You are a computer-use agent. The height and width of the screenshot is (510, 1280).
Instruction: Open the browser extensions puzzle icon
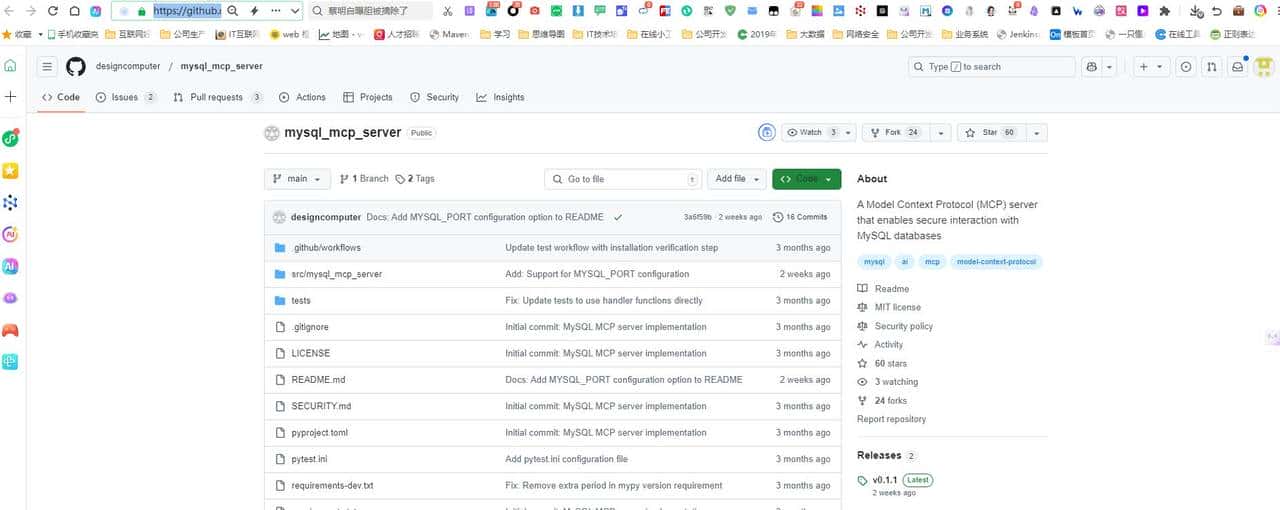1164,11
